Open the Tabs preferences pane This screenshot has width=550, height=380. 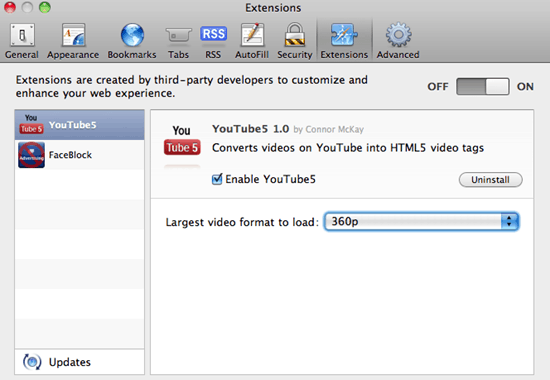(x=178, y=41)
